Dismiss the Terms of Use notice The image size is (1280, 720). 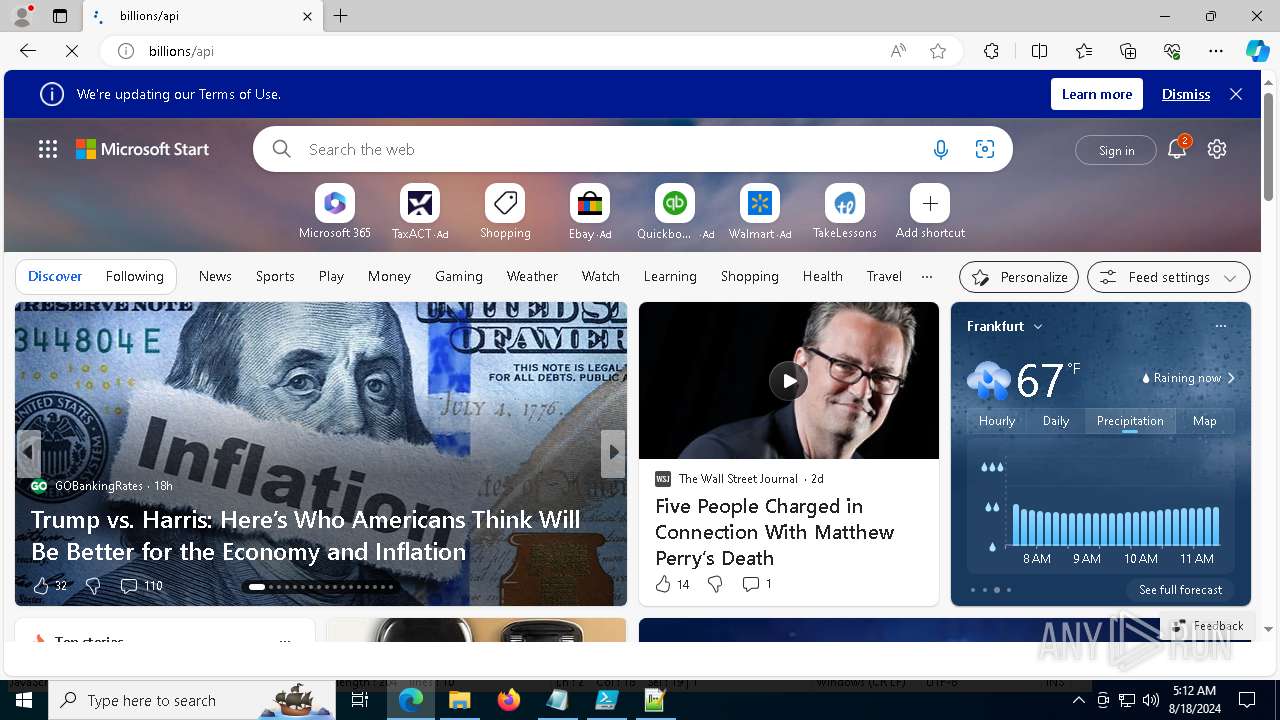point(1186,94)
